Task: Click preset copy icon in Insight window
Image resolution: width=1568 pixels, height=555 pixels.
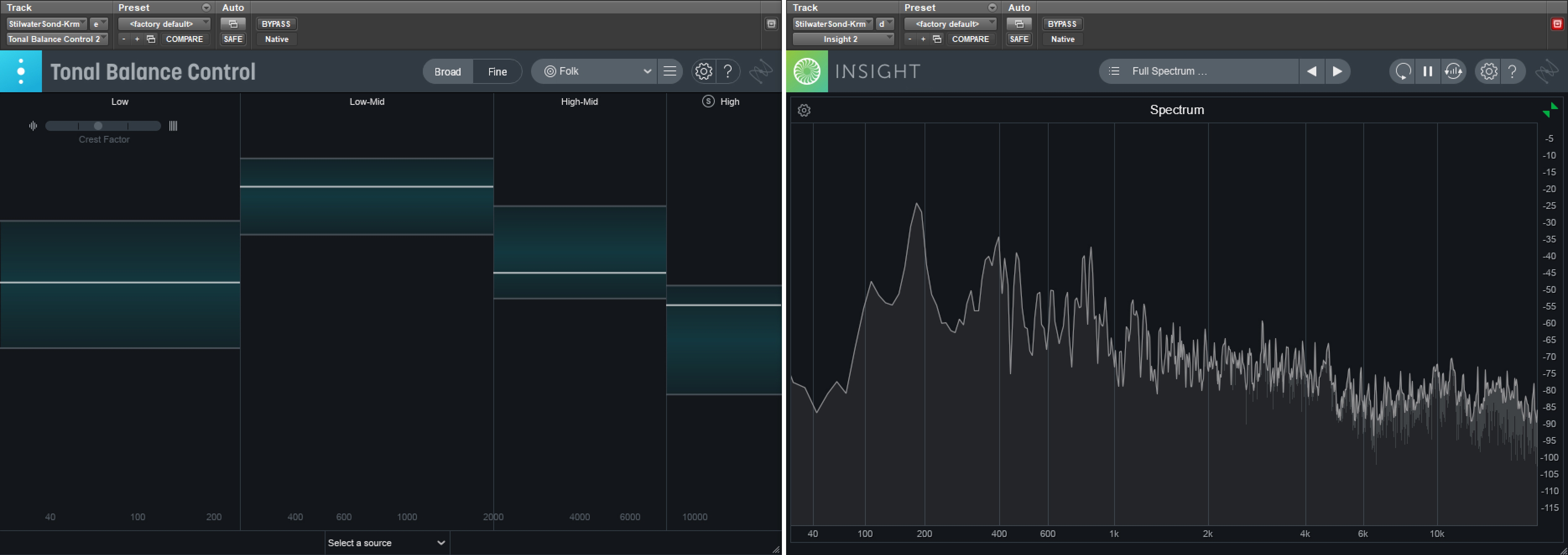Action: [x=937, y=39]
